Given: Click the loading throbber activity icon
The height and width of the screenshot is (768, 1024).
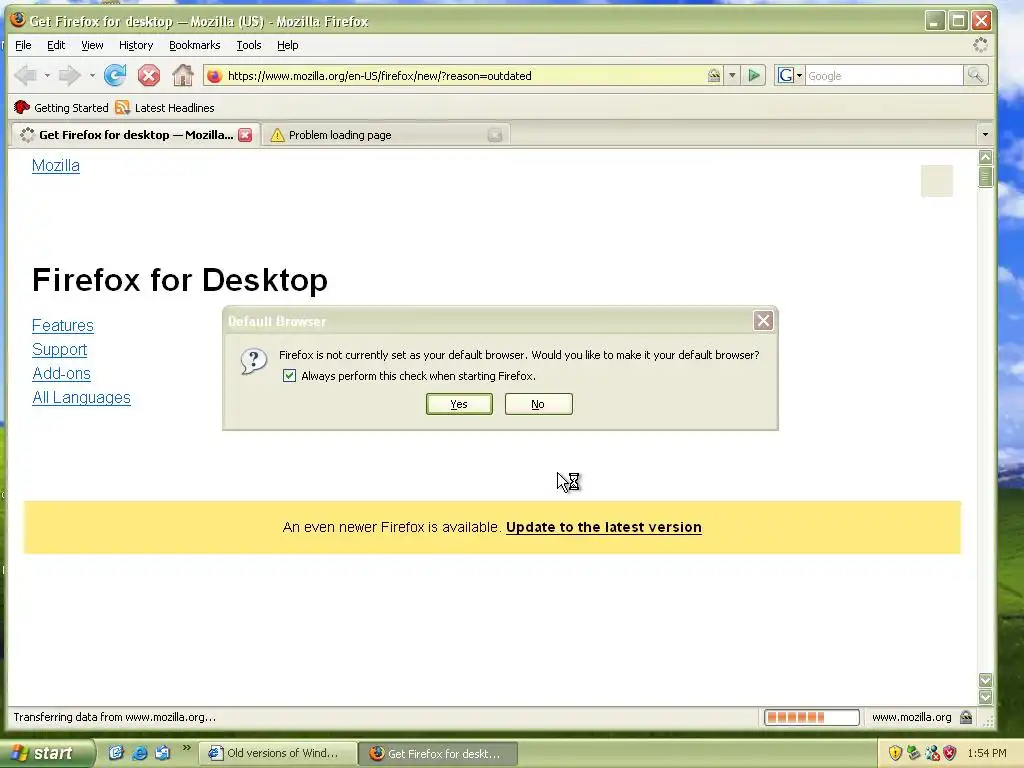Looking at the screenshot, I should click(980, 44).
